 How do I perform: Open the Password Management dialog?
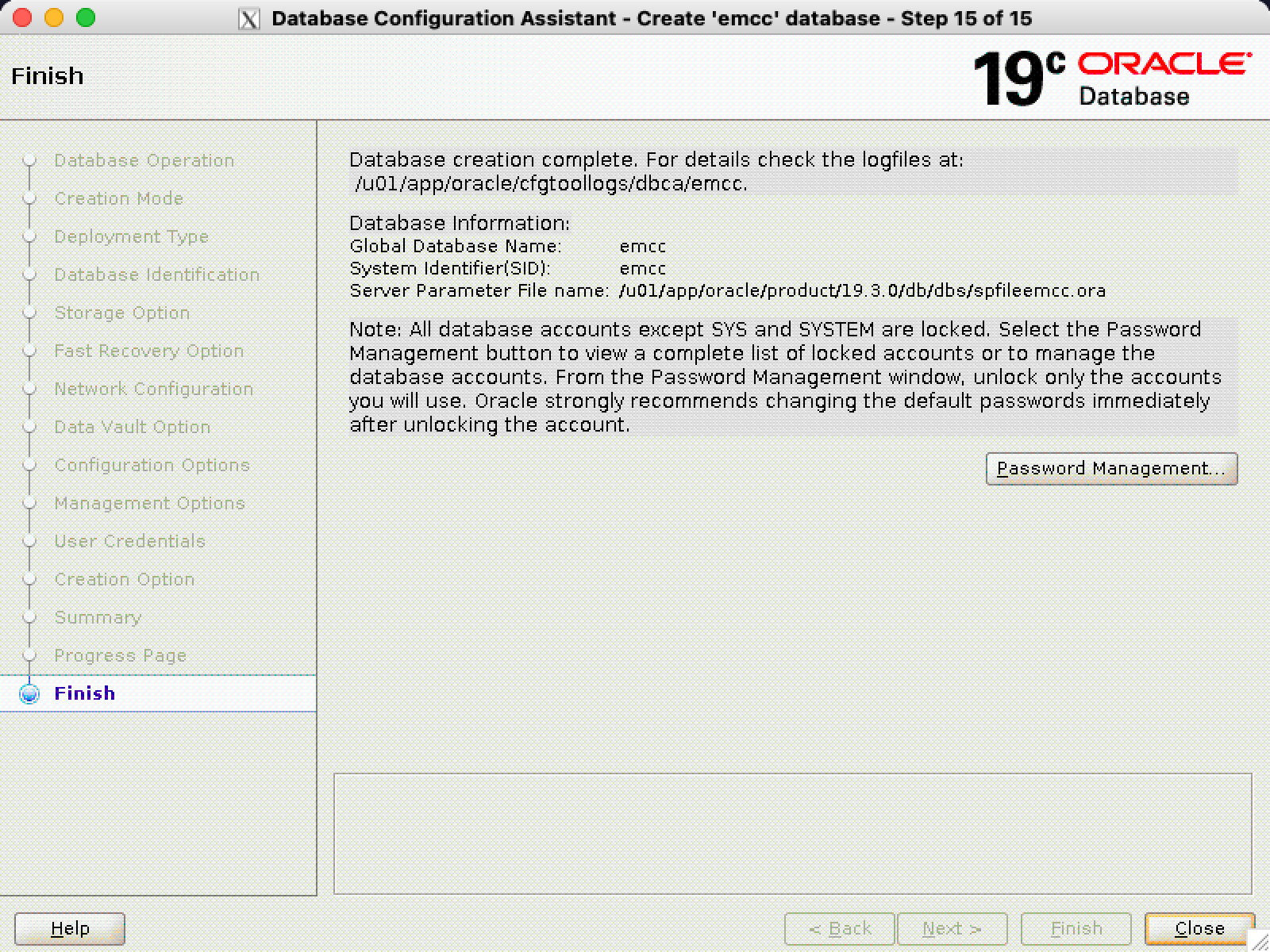point(1110,469)
